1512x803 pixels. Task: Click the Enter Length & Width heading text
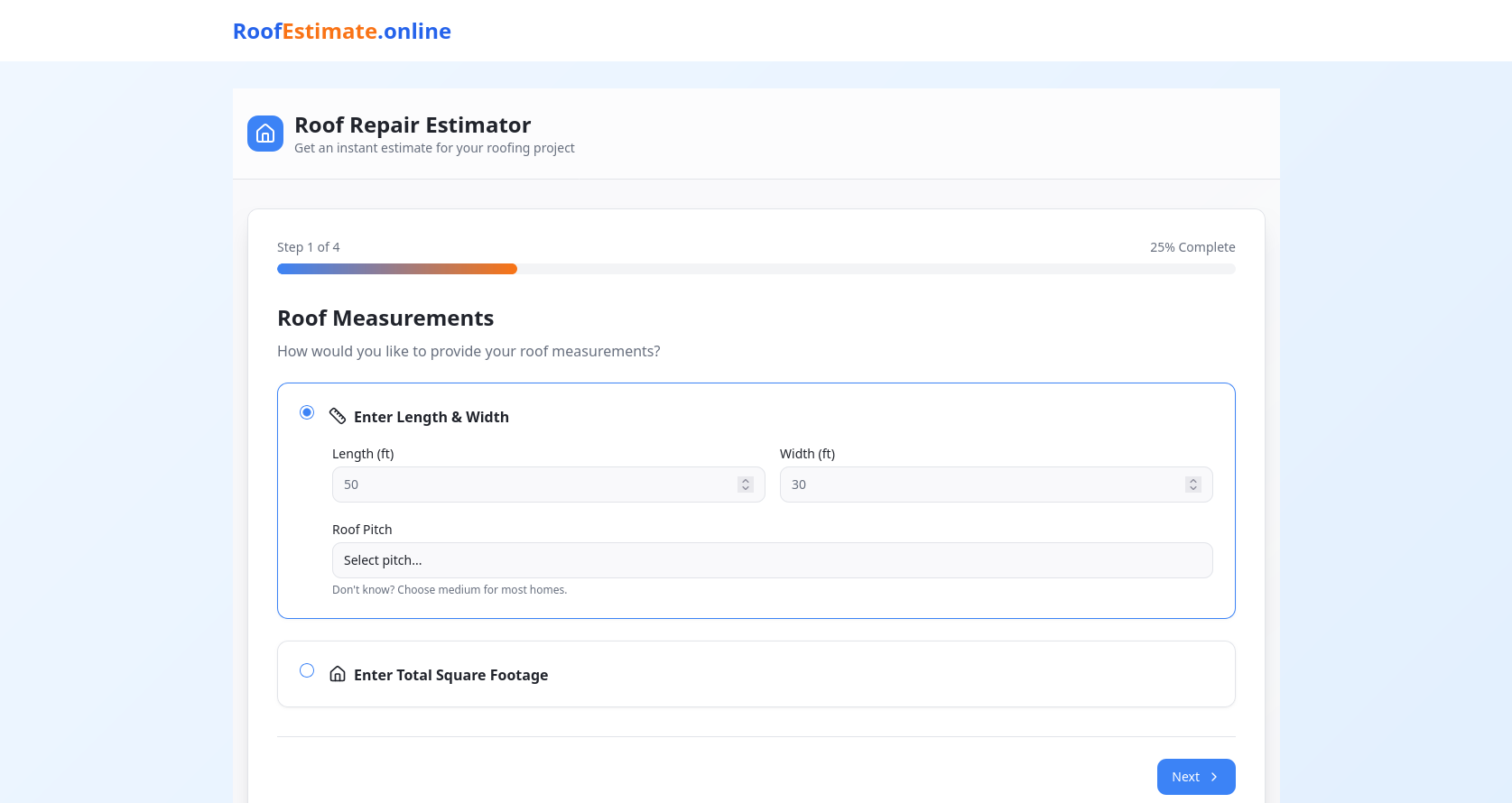click(x=431, y=417)
